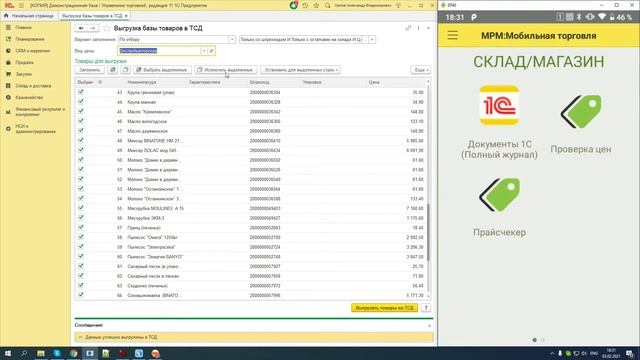Open Chrome from the taskbar
Screen dimensions: 640x360
[73, 353]
